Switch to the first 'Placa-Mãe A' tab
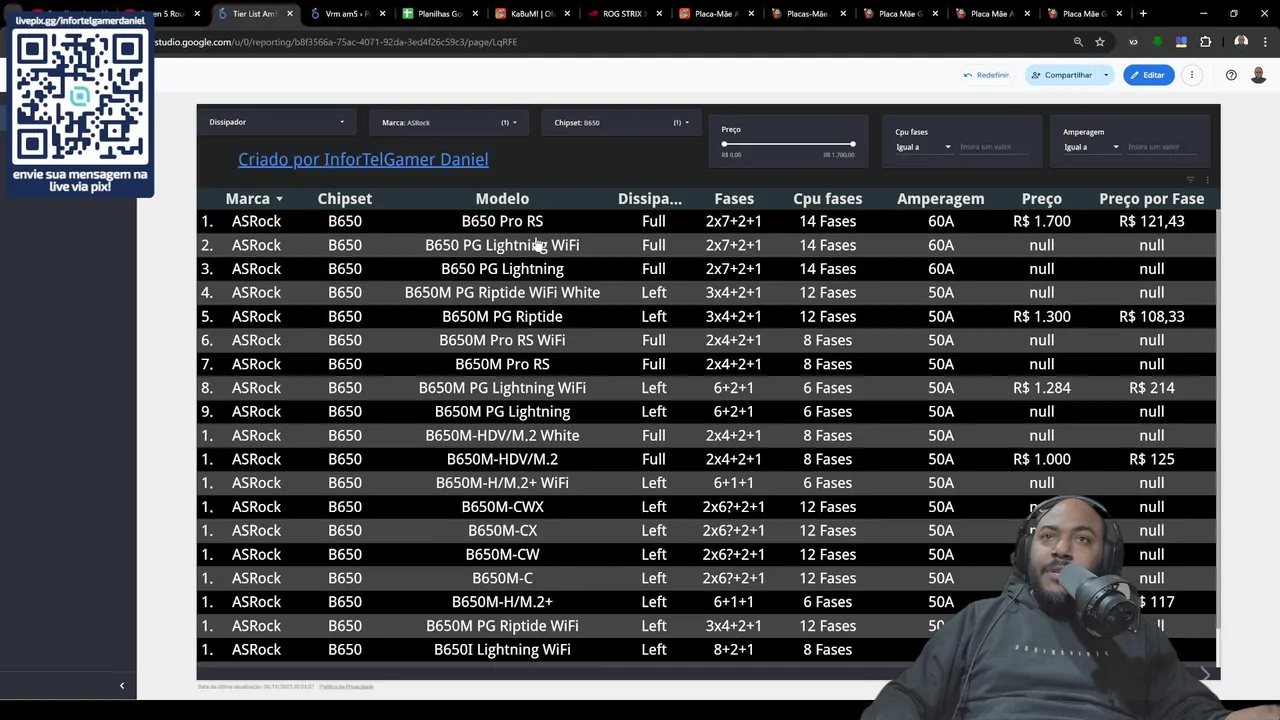This screenshot has height=720, width=1280. [714, 14]
